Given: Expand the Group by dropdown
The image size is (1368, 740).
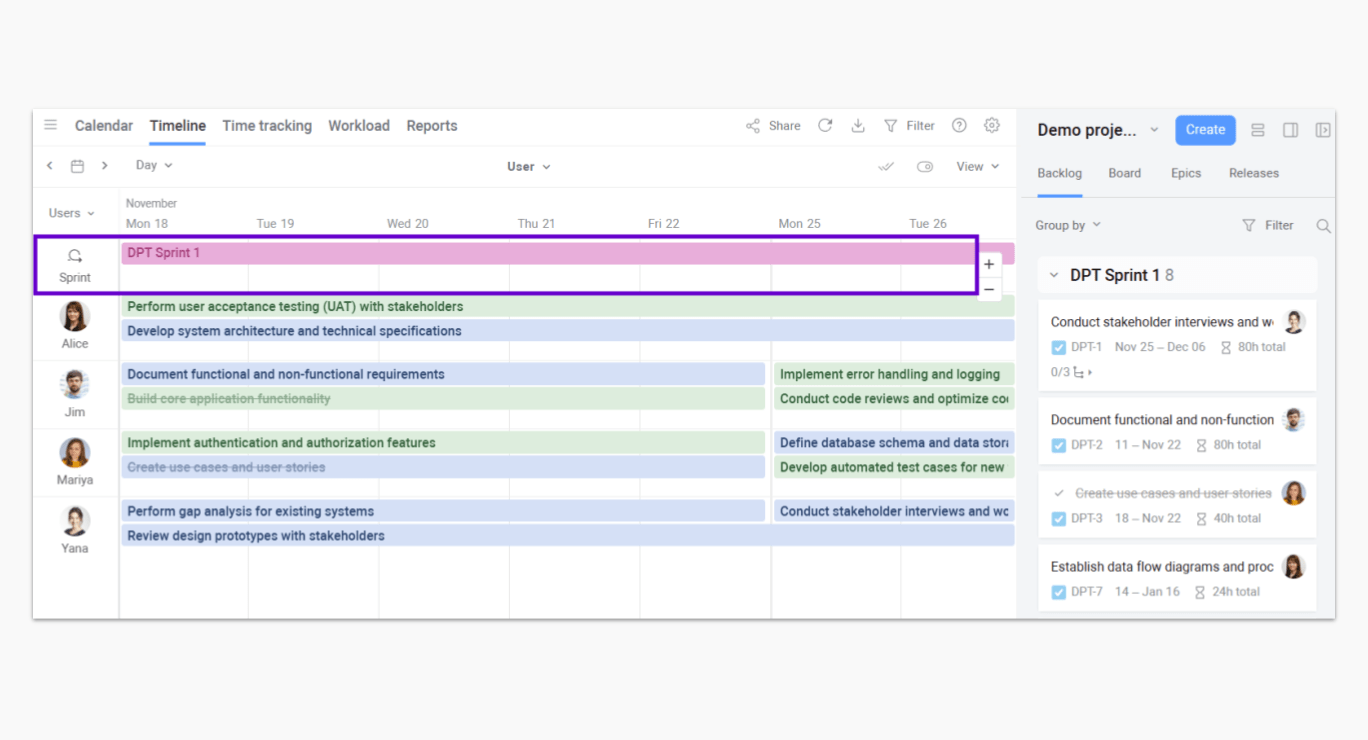Looking at the screenshot, I should (x=1068, y=226).
